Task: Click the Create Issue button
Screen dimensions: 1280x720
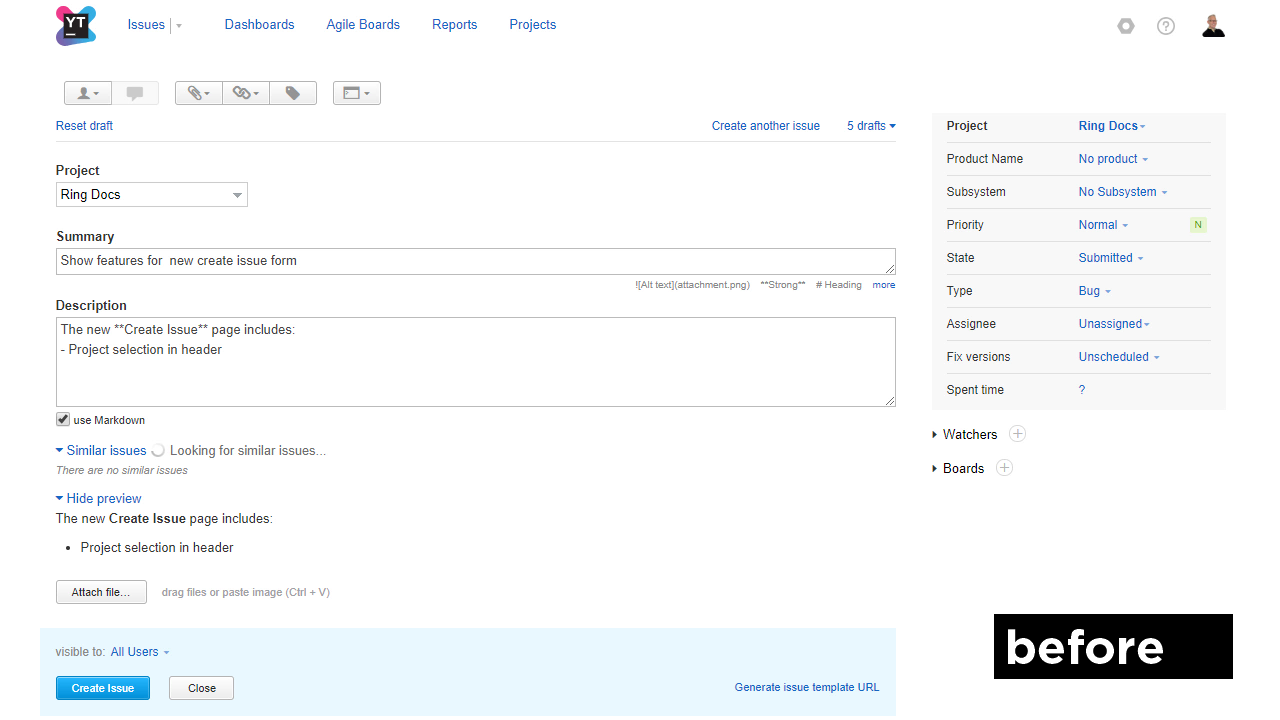Action: coord(103,688)
